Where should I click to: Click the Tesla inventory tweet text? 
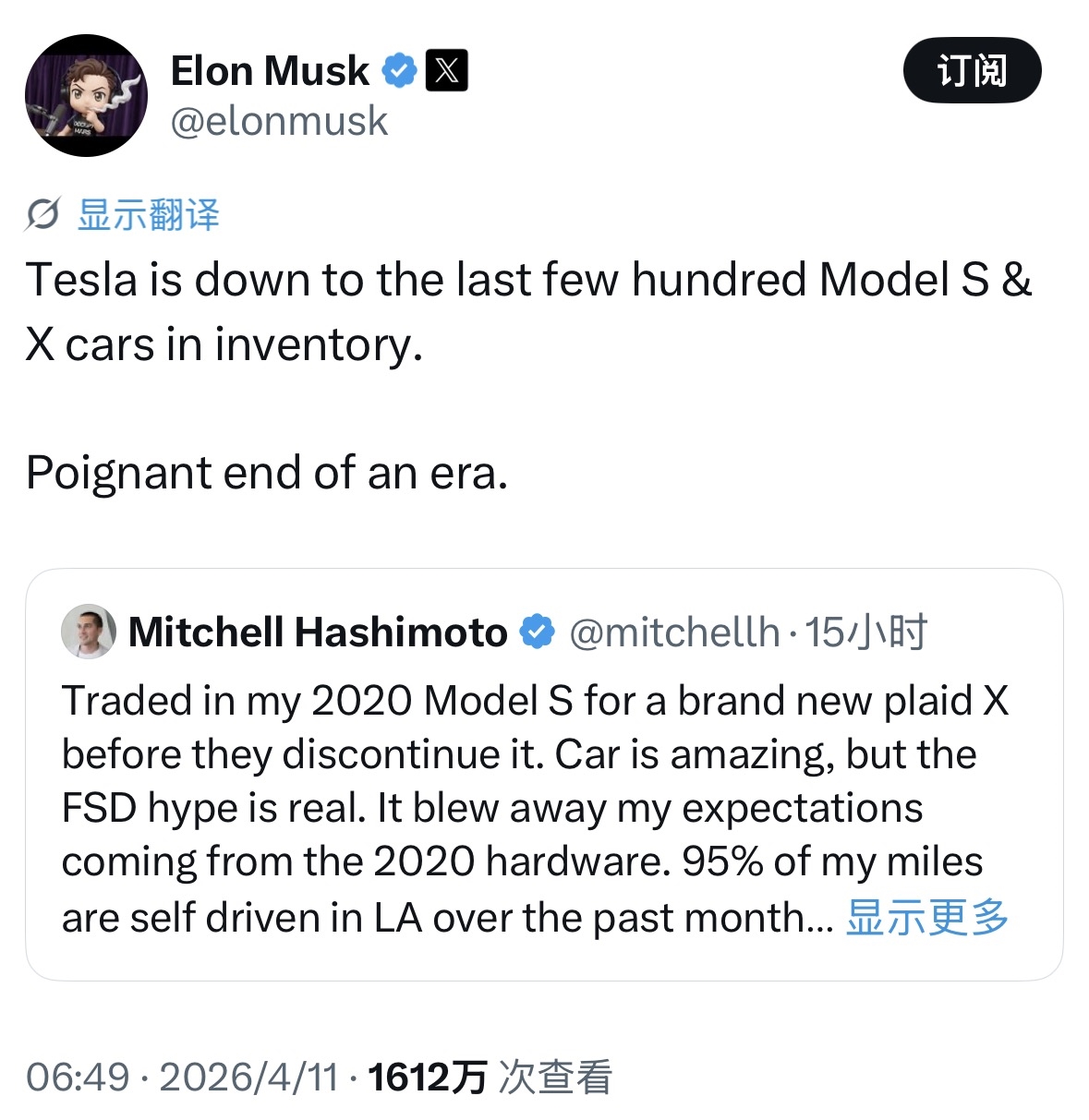pyautogui.click(x=527, y=311)
